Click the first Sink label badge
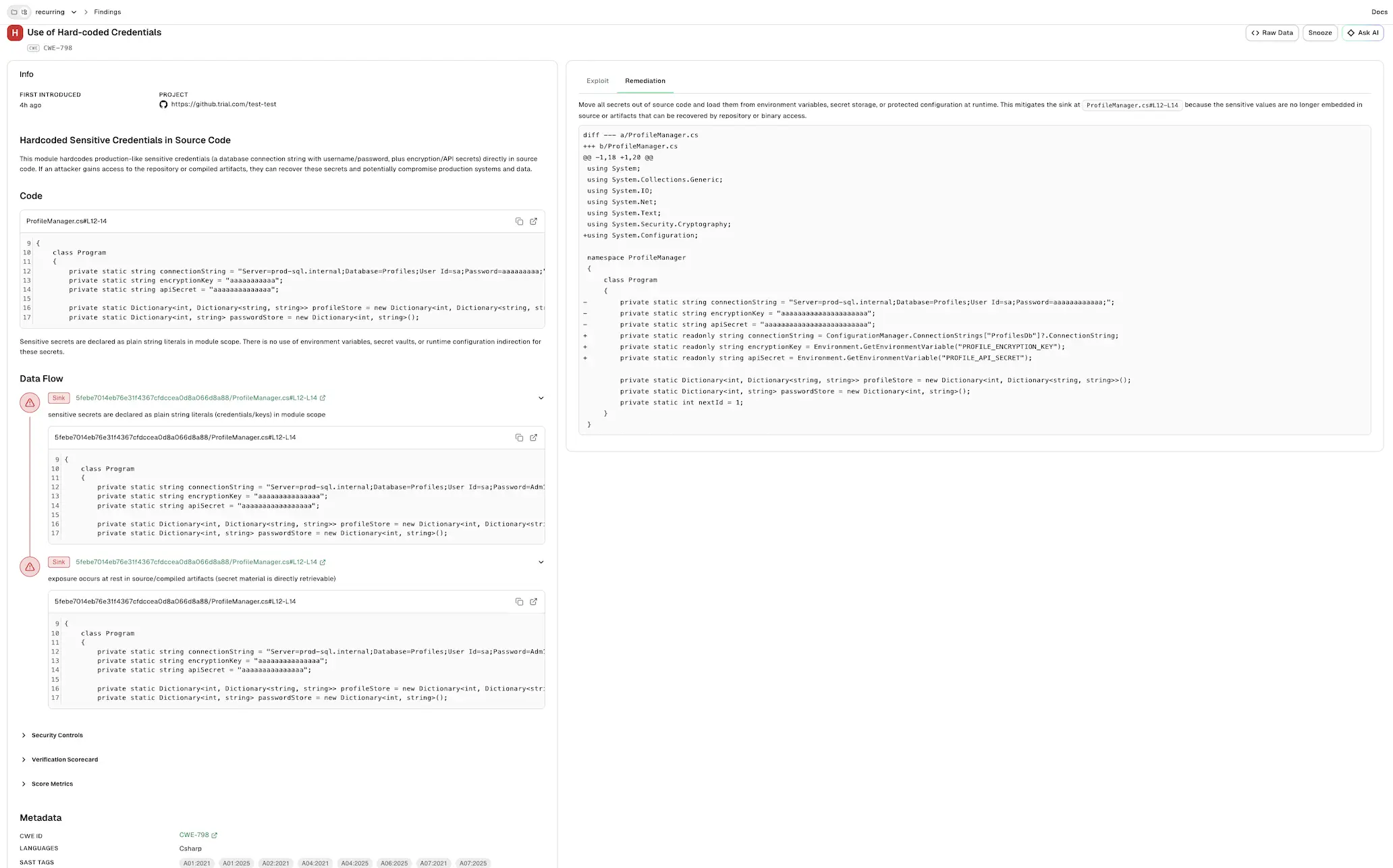 pyautogui.click(x=59, y=398)
